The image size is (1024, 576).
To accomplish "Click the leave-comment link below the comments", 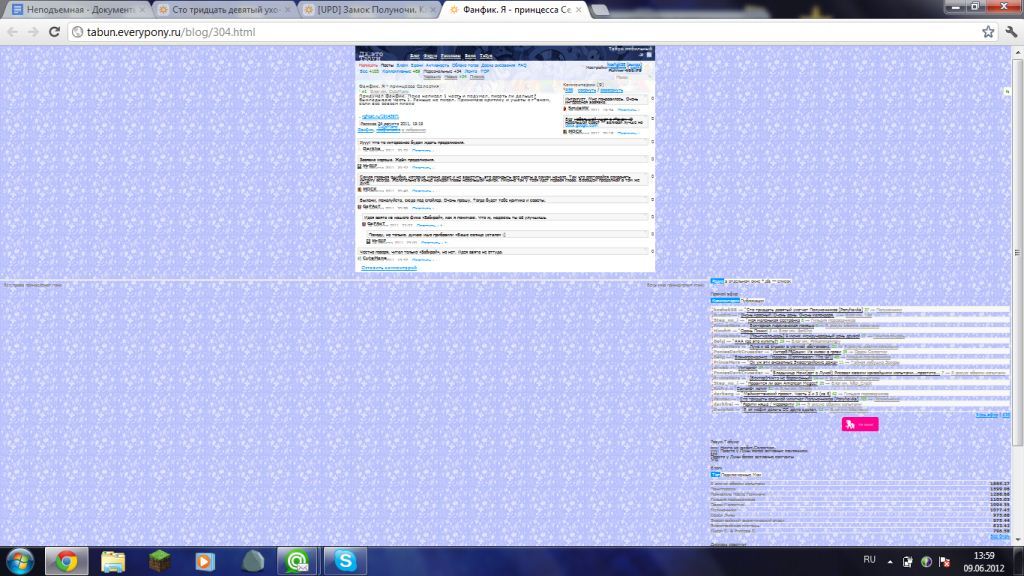I will point(389,268).
